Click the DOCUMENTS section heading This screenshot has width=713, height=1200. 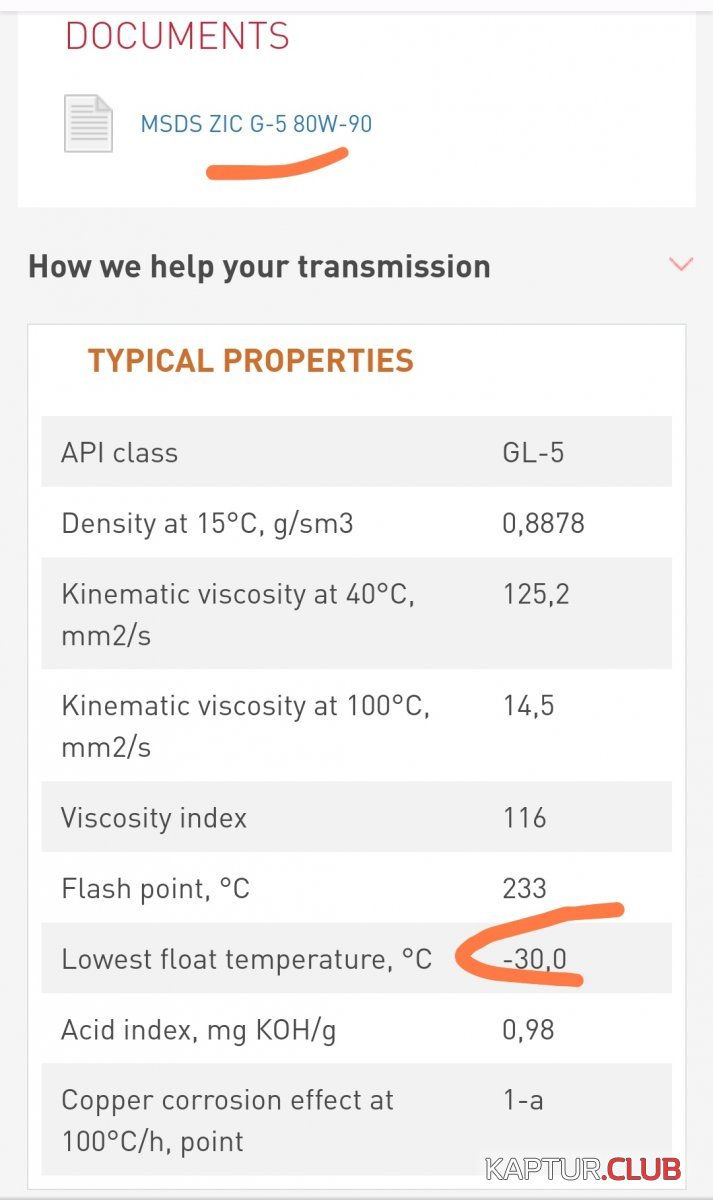177,37
